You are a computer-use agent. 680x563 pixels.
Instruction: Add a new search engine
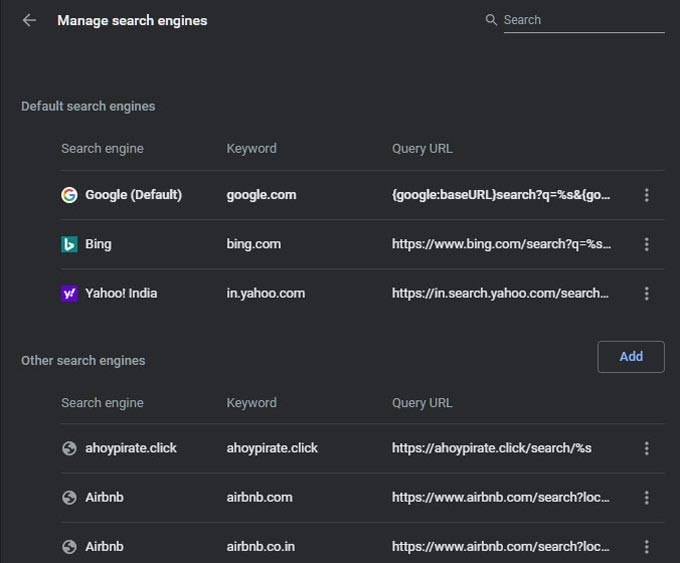631,357
